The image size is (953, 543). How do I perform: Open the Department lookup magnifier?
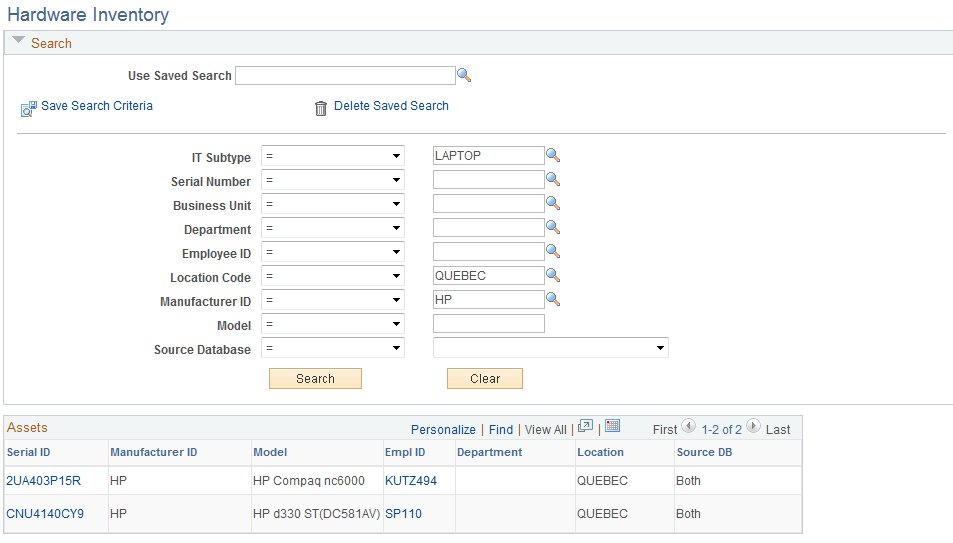click(552, 227)
